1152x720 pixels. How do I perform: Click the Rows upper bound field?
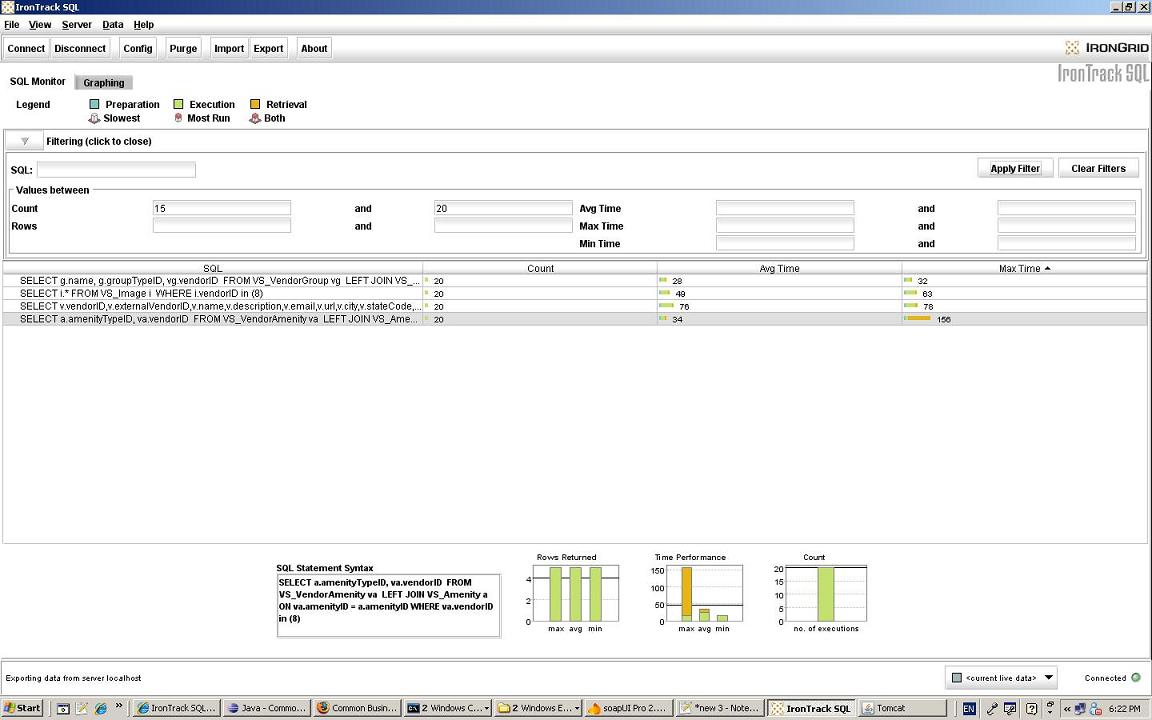[x=503, y=226]
